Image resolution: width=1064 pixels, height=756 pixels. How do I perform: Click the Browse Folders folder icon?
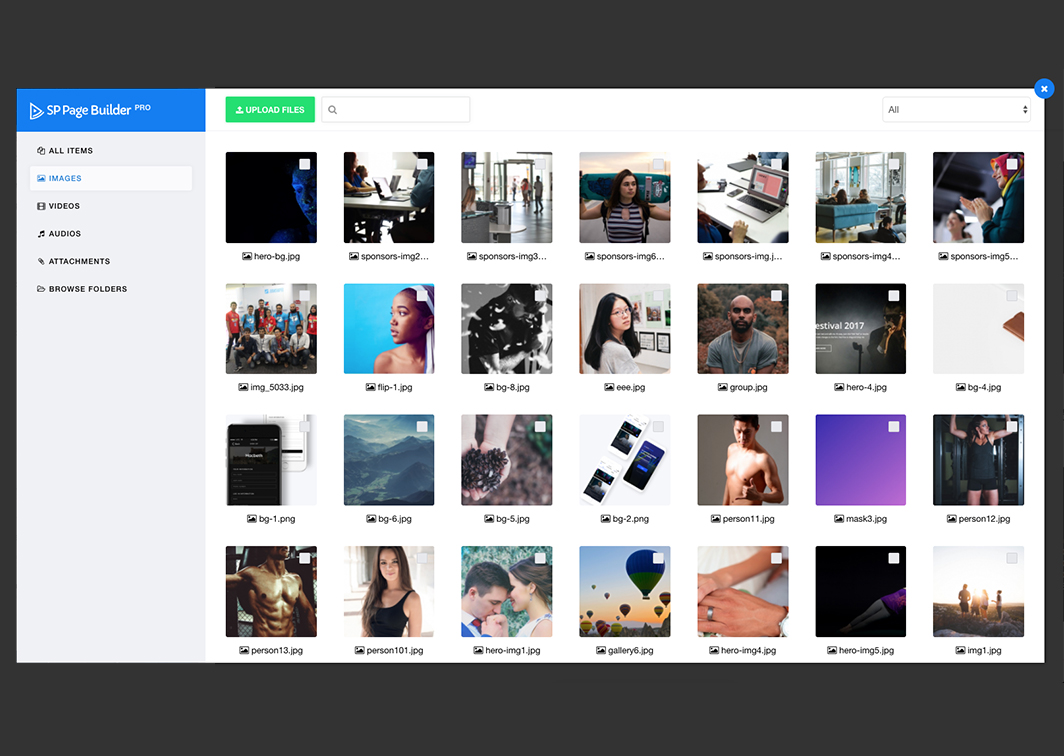coord(41,289)
